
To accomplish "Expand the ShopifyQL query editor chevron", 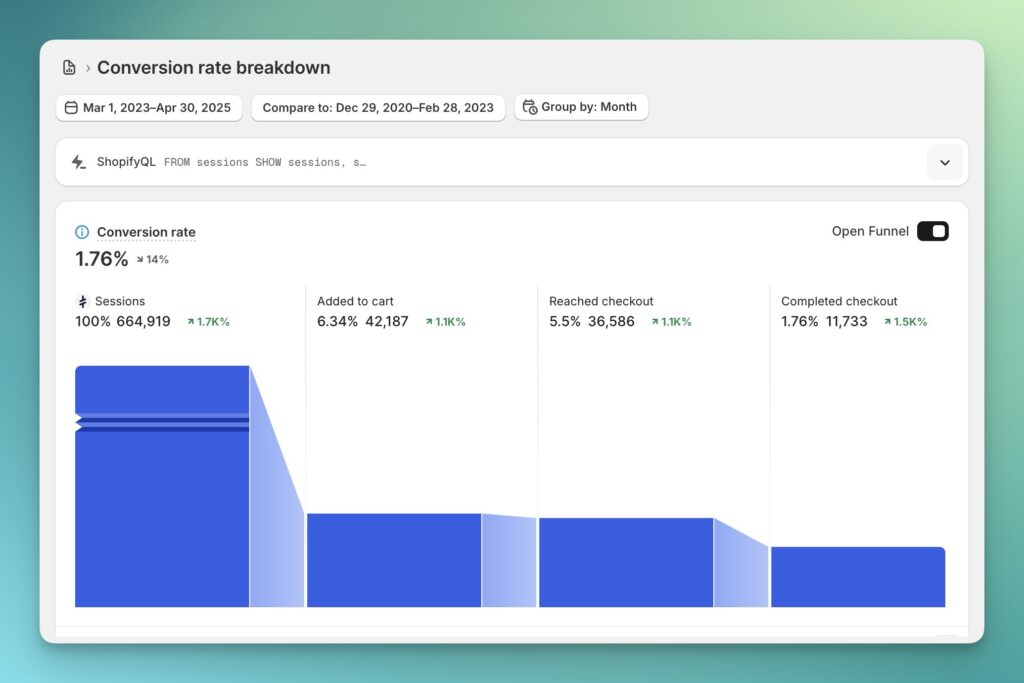I will click(x=944, y=162).
